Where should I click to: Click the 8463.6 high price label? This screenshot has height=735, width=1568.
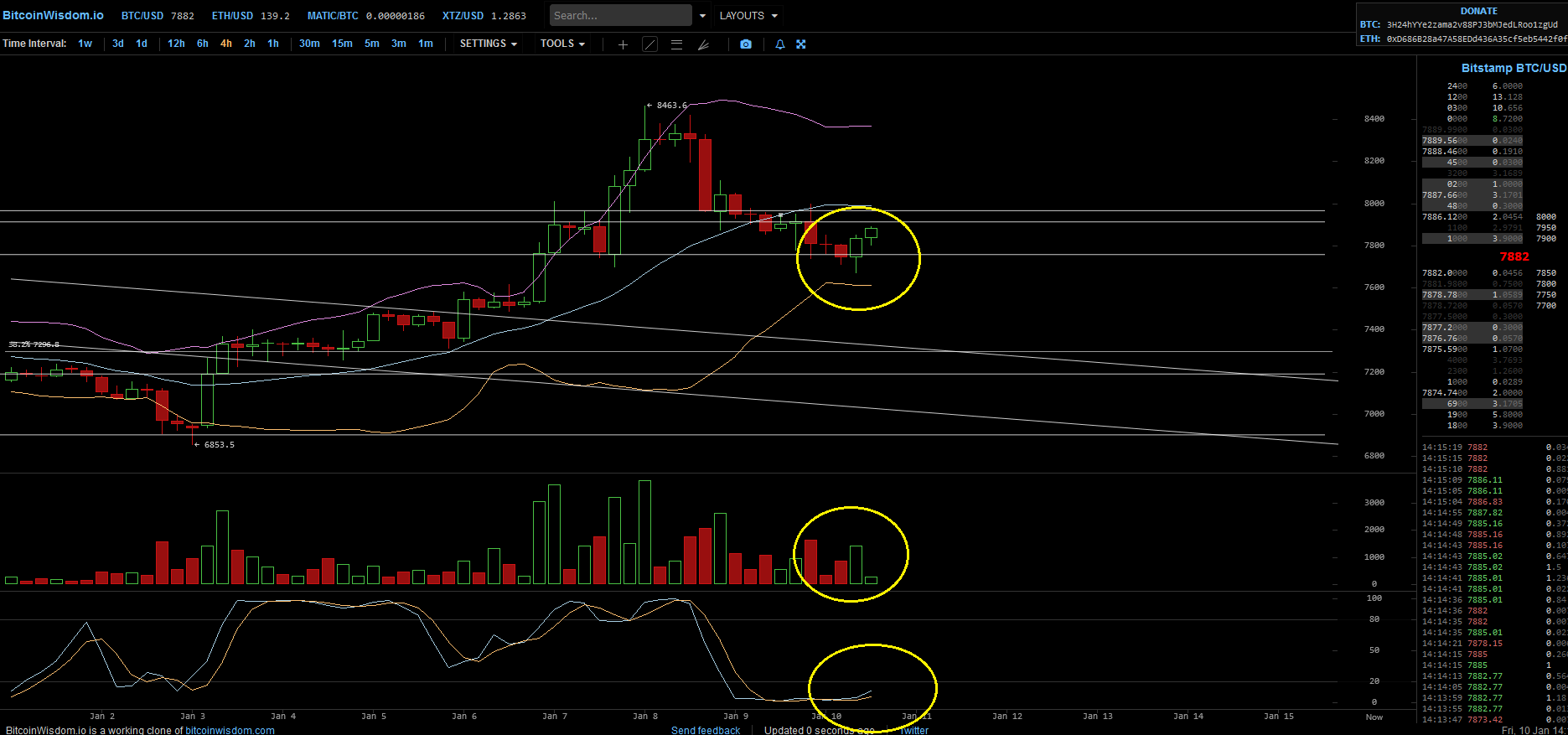(671, 106)
